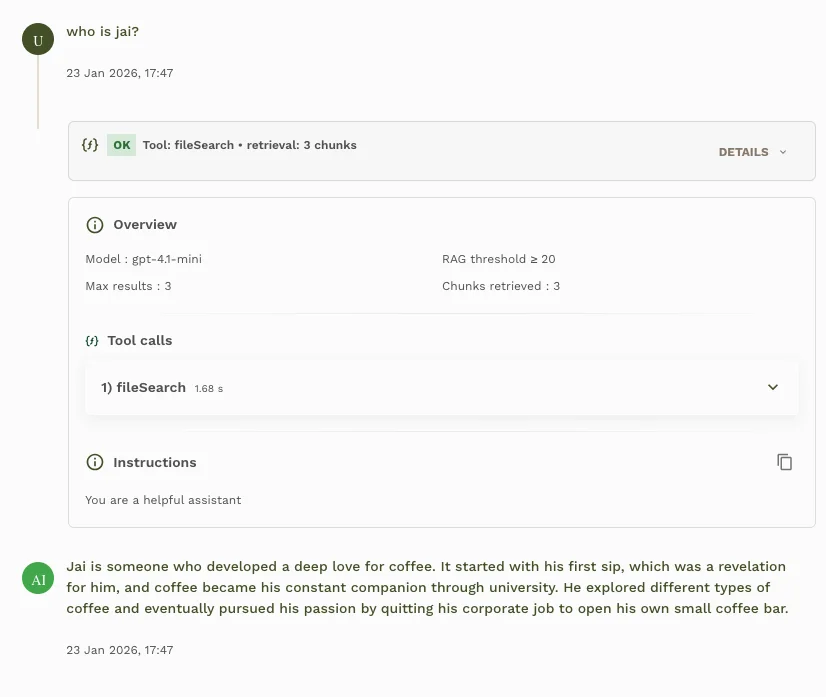Image resolution: width=826 pixels, height=697 pixels.
Task: Click the 1.68 s duration label
Action: (x=208, y=388)
